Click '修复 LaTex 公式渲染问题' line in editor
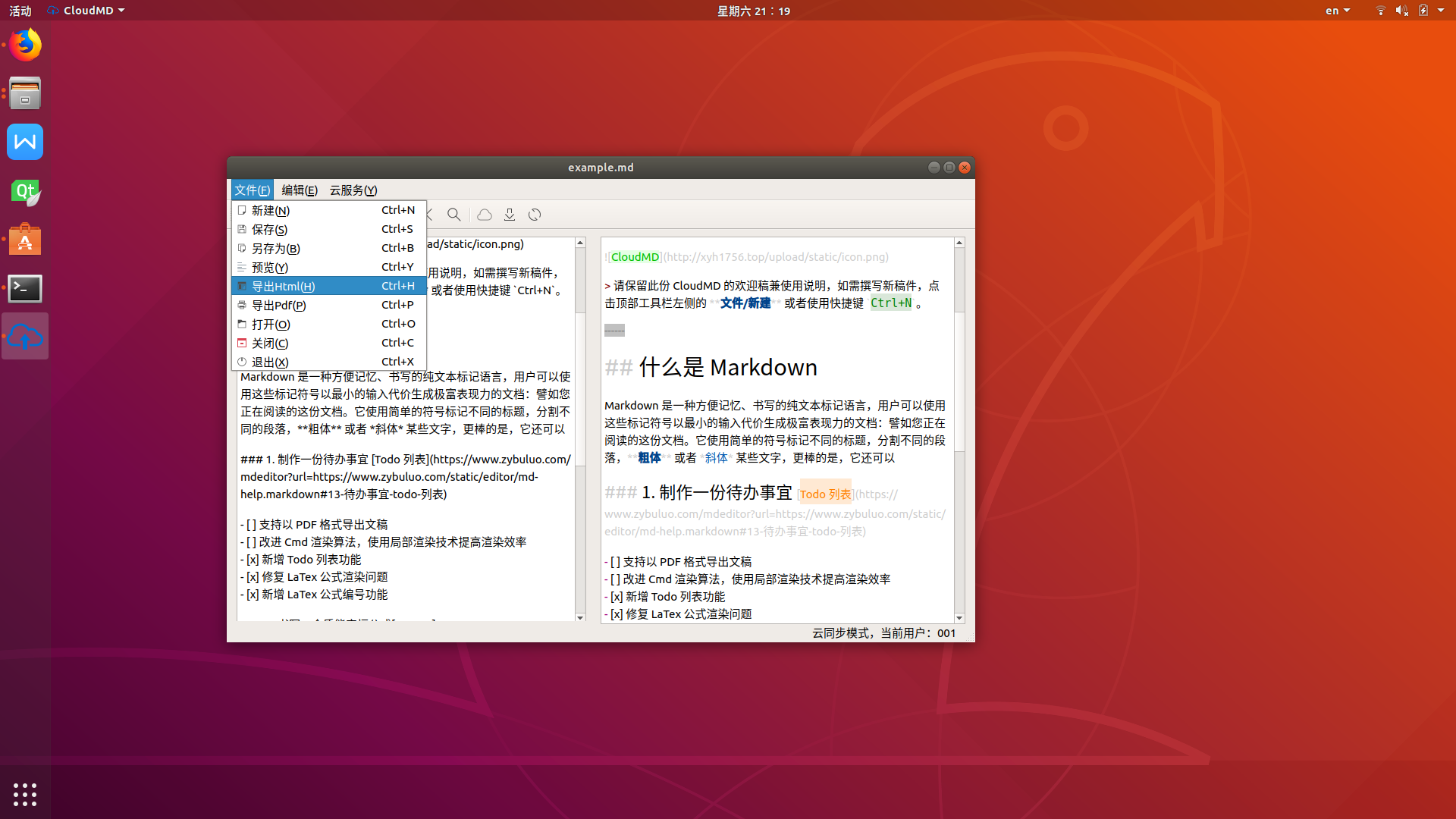 314,577
